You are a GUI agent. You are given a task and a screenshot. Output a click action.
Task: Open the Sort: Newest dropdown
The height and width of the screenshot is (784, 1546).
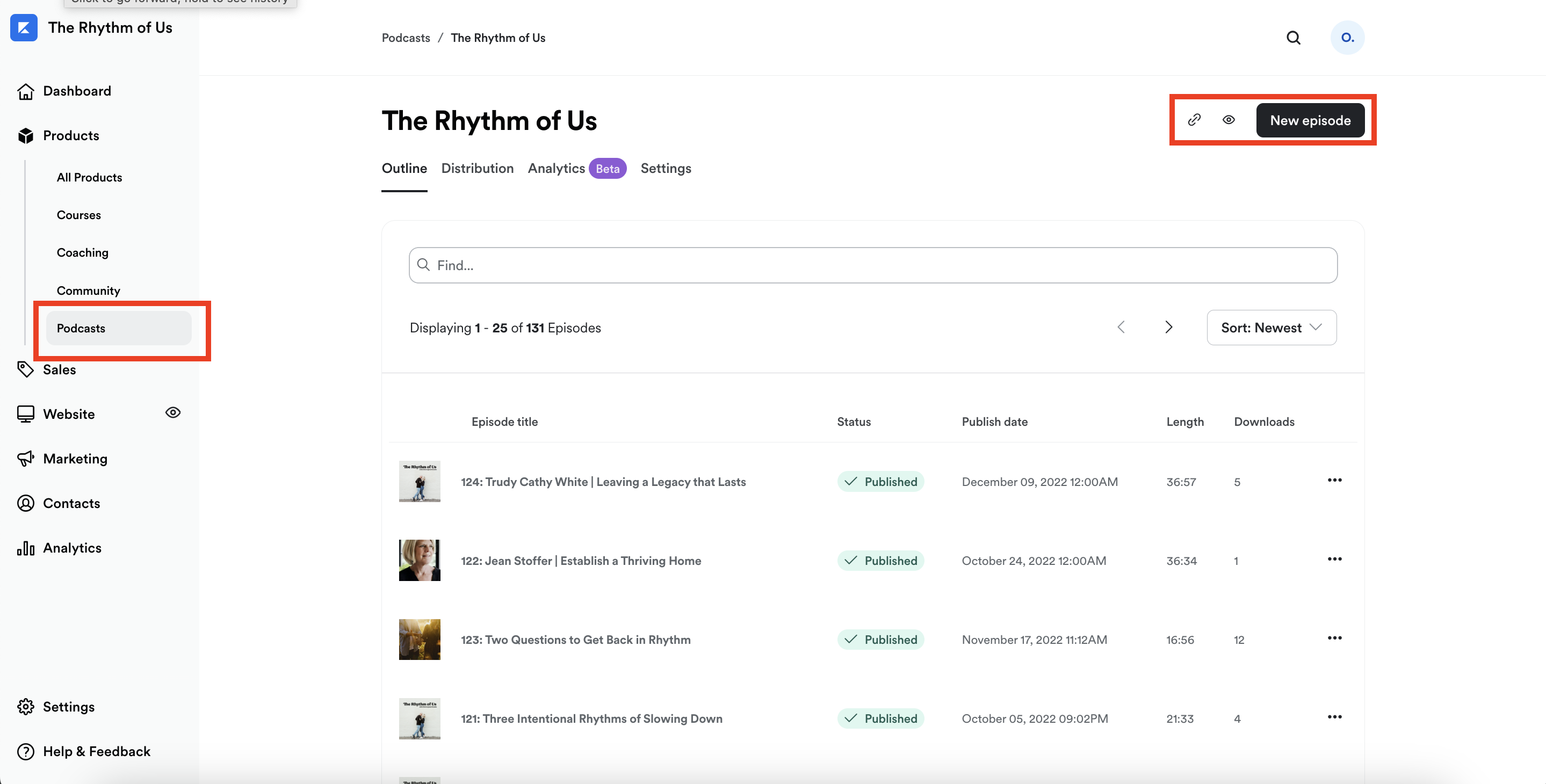pyautogui.click(x=1271, y=328)
